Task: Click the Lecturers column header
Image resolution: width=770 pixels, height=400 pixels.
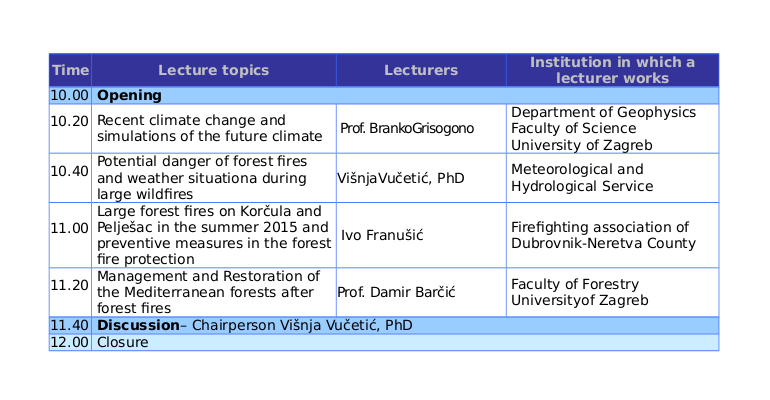Action: [421, 70]
